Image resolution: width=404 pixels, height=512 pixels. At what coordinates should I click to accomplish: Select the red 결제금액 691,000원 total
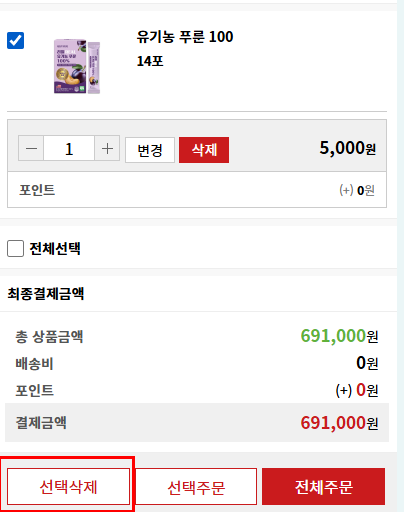tap(339, 423)
